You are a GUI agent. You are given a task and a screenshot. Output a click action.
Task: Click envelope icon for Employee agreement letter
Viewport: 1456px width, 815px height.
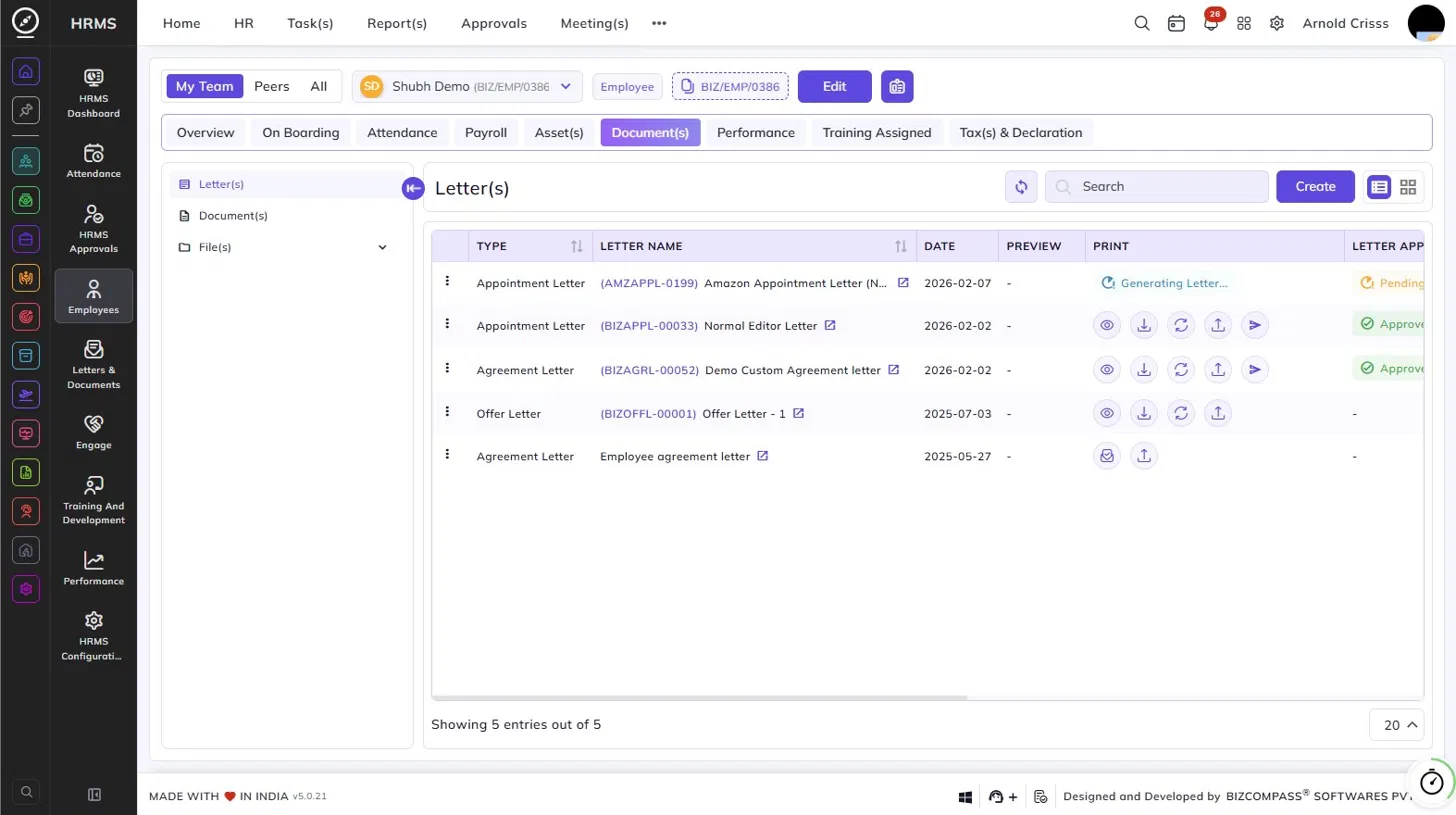tap(1106, 456)
